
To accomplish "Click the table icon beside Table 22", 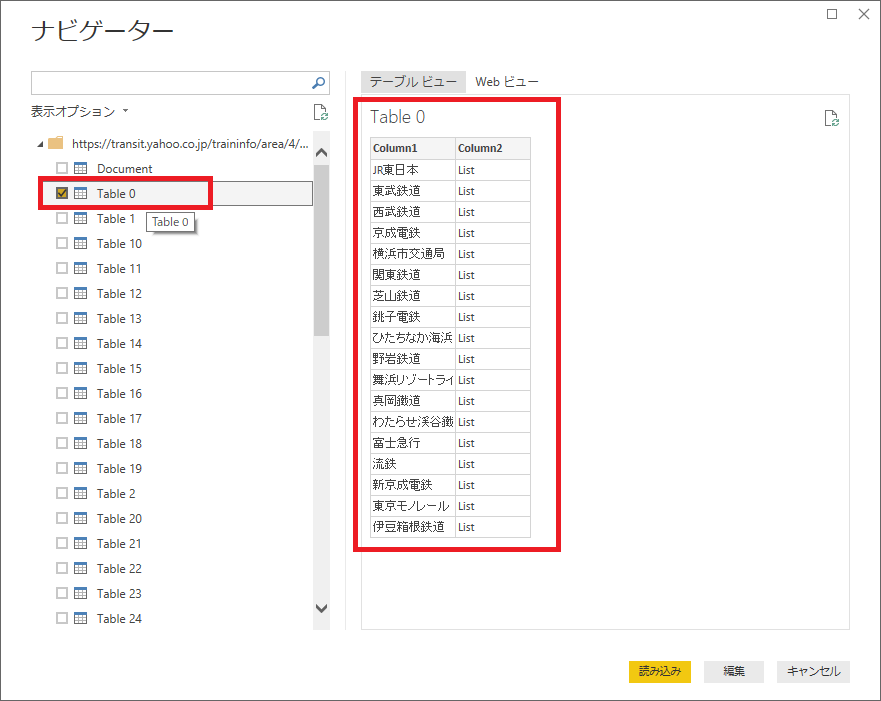I will click(81, 568).
